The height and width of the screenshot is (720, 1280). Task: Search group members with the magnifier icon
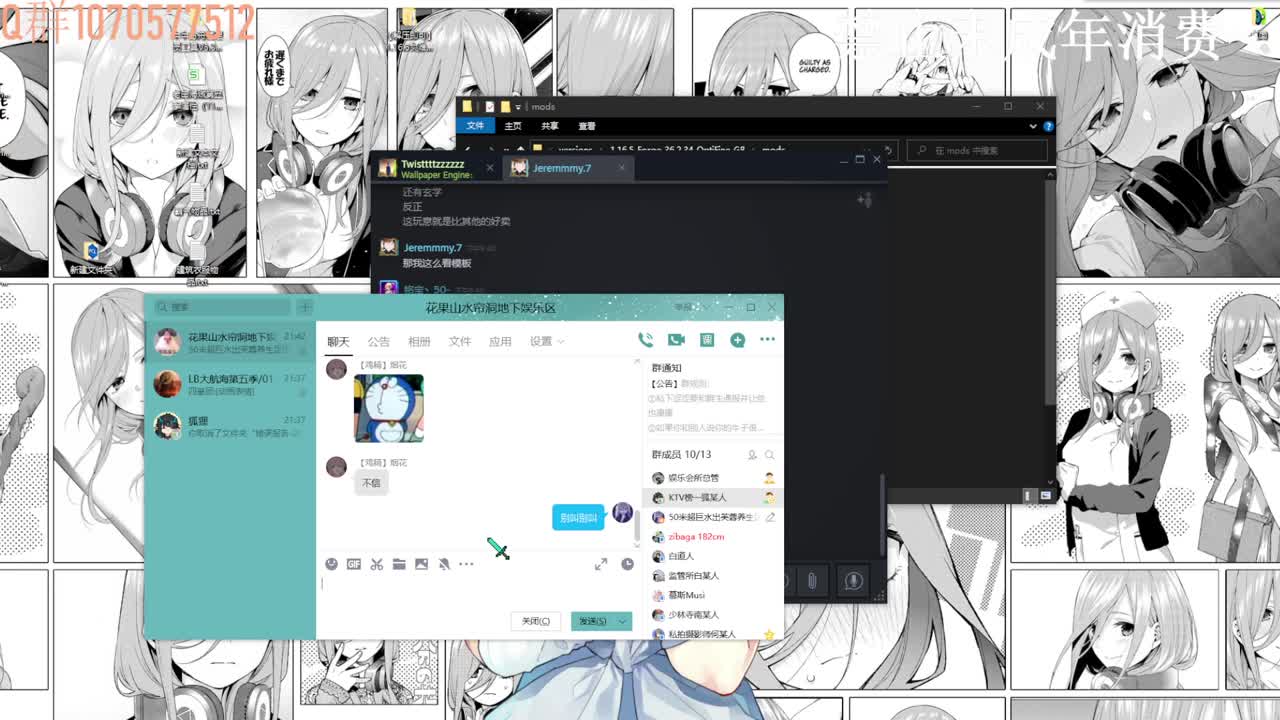(769, 455)
